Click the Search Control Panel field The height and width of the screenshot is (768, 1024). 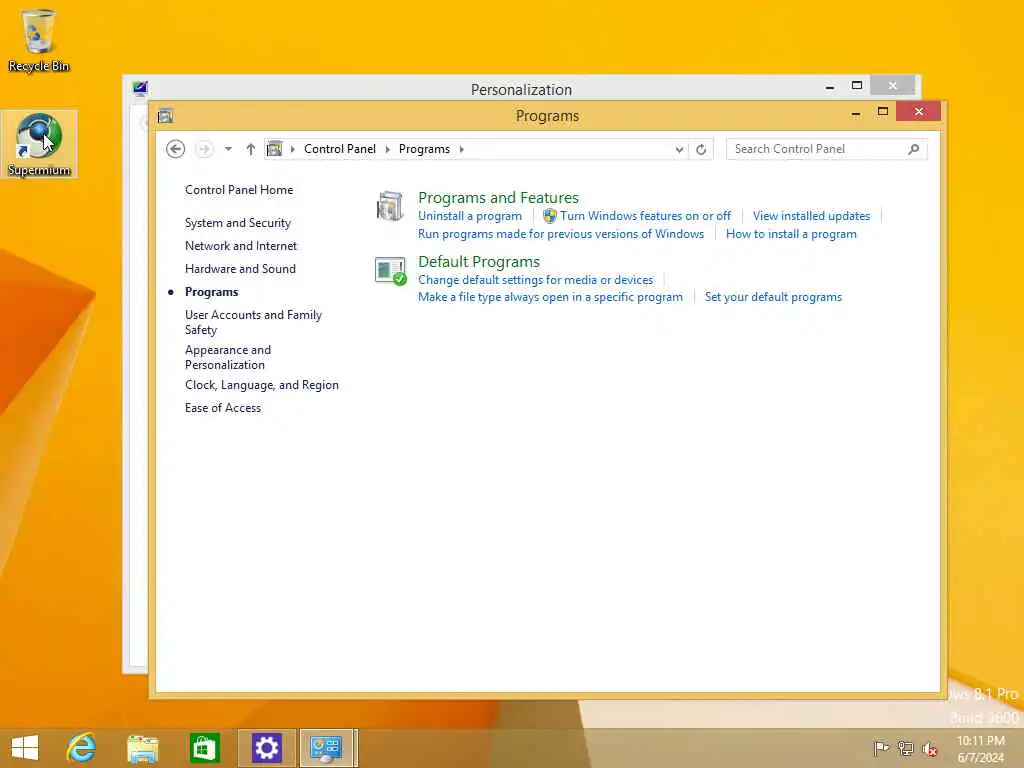826,149
